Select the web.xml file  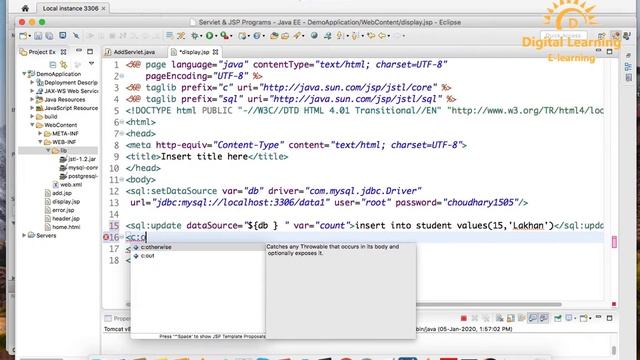(67, 184)
